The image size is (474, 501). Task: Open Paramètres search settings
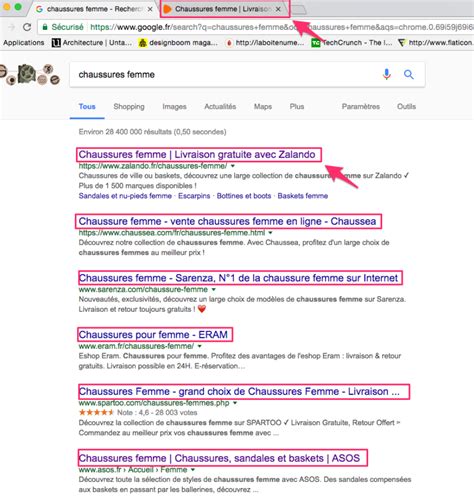click(x=361, y=107)
